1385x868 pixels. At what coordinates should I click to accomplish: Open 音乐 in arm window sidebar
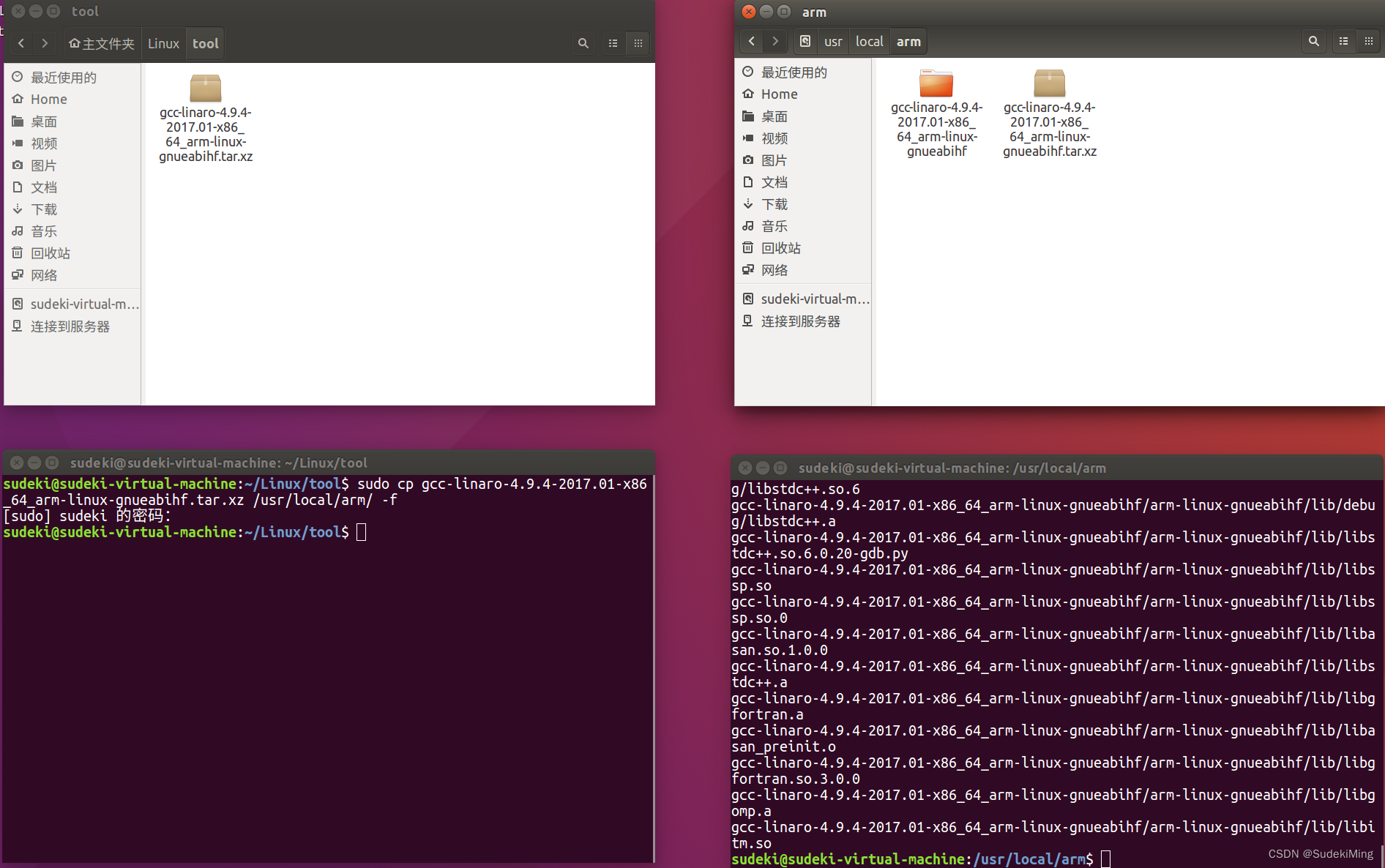[803, 225]
